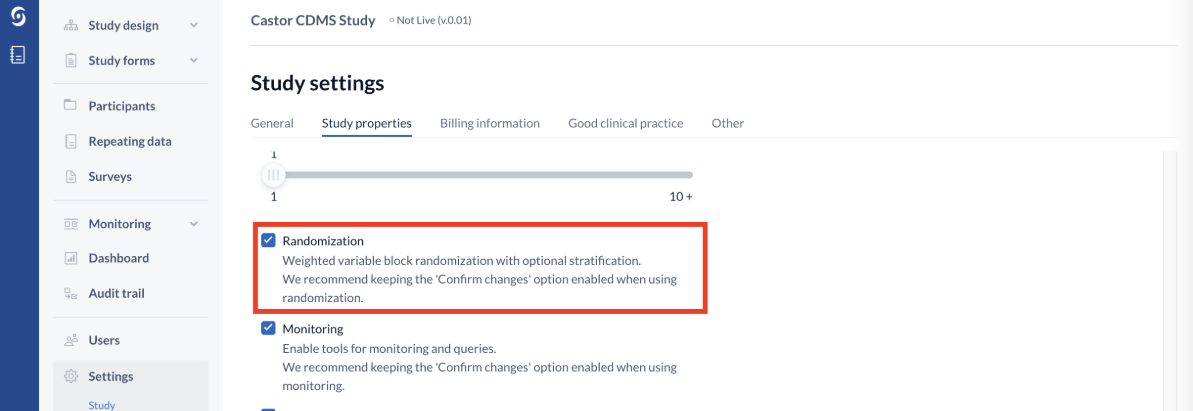Expand the Study design chevron
1193x411 pixels.
coord(194,25)
